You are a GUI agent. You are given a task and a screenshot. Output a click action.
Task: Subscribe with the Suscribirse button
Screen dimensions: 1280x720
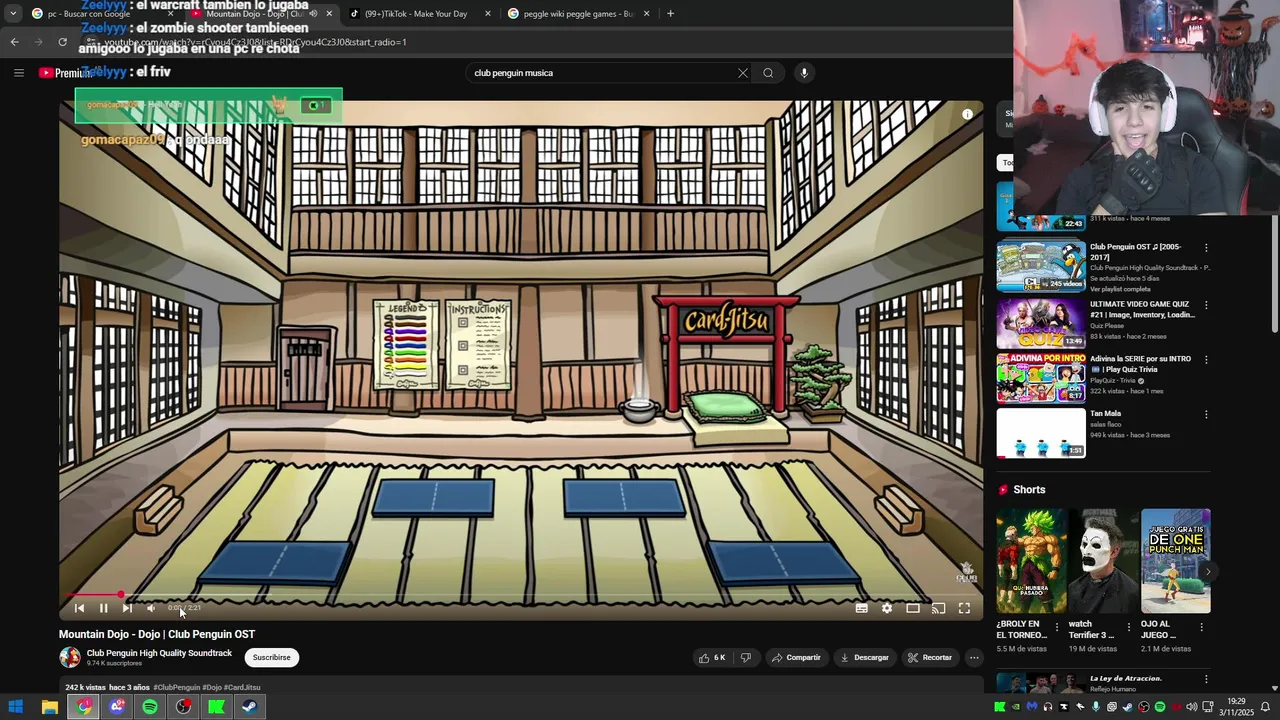tap(271, 657)
